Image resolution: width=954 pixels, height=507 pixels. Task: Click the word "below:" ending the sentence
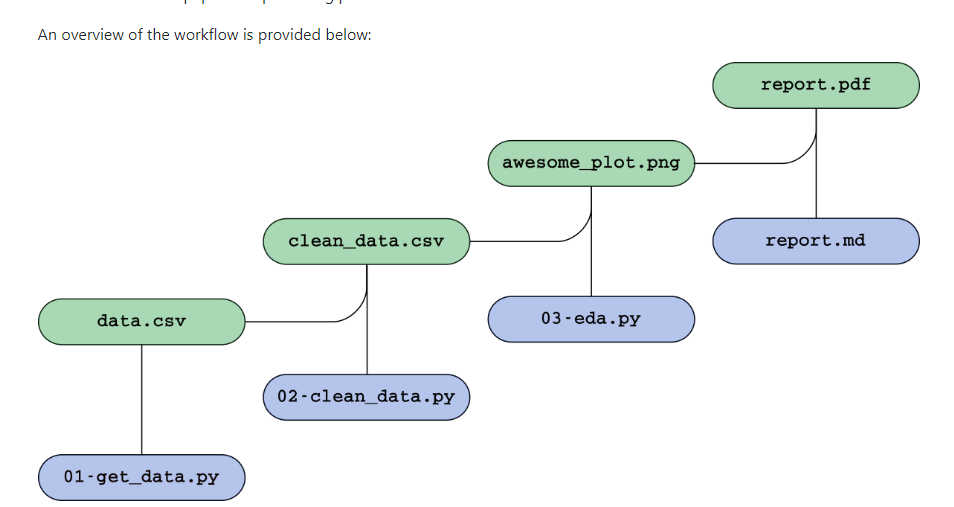pyautogui.click(x=347, y=35)
